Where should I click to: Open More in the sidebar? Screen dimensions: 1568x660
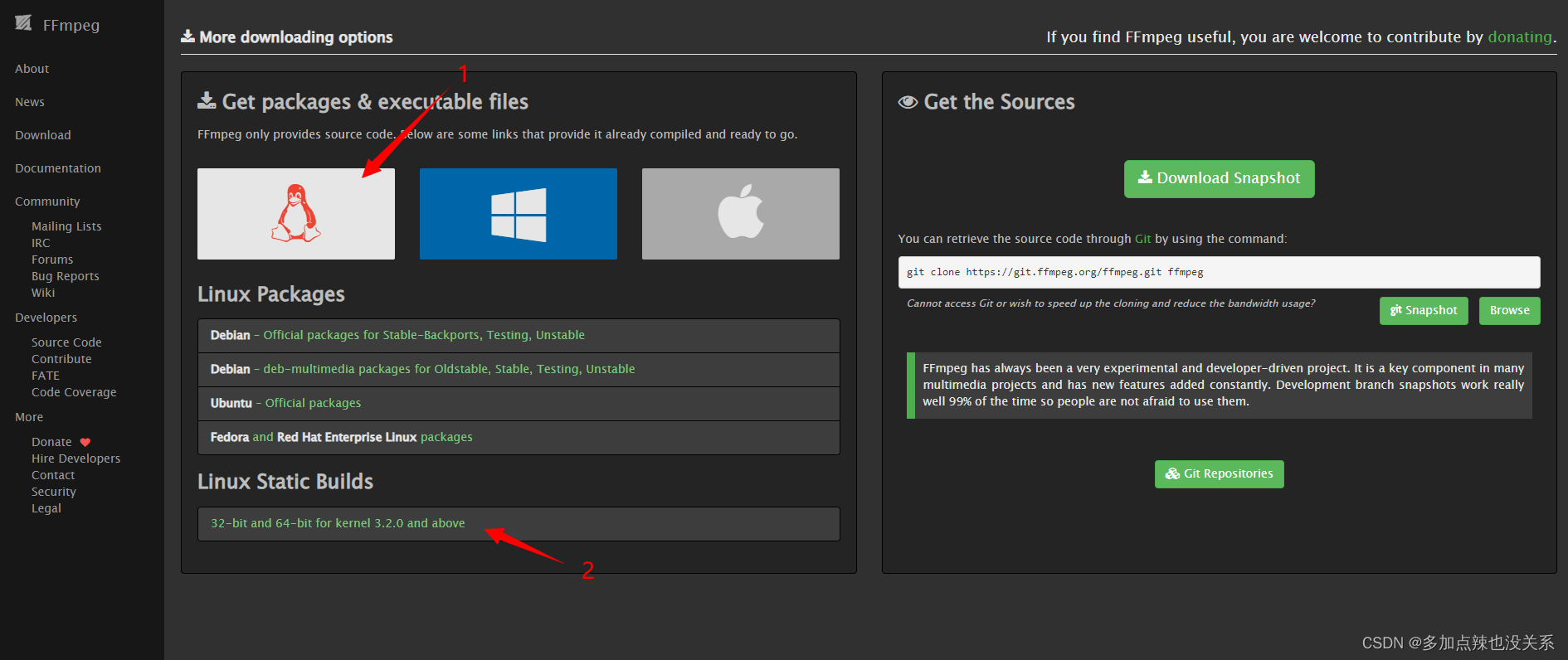[29, 417]
